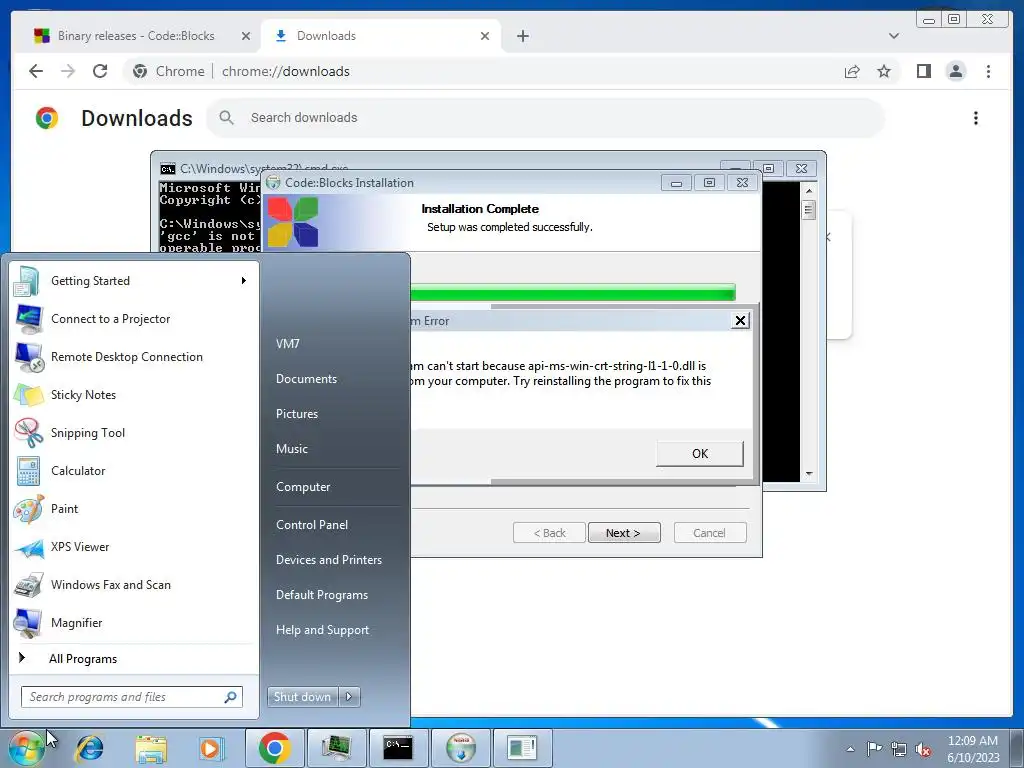Image resolution: width=1024 pixels, height=768 pixels.
Task: Open Windows Media Player from taskbar
Action: click(x=210, y=748)
